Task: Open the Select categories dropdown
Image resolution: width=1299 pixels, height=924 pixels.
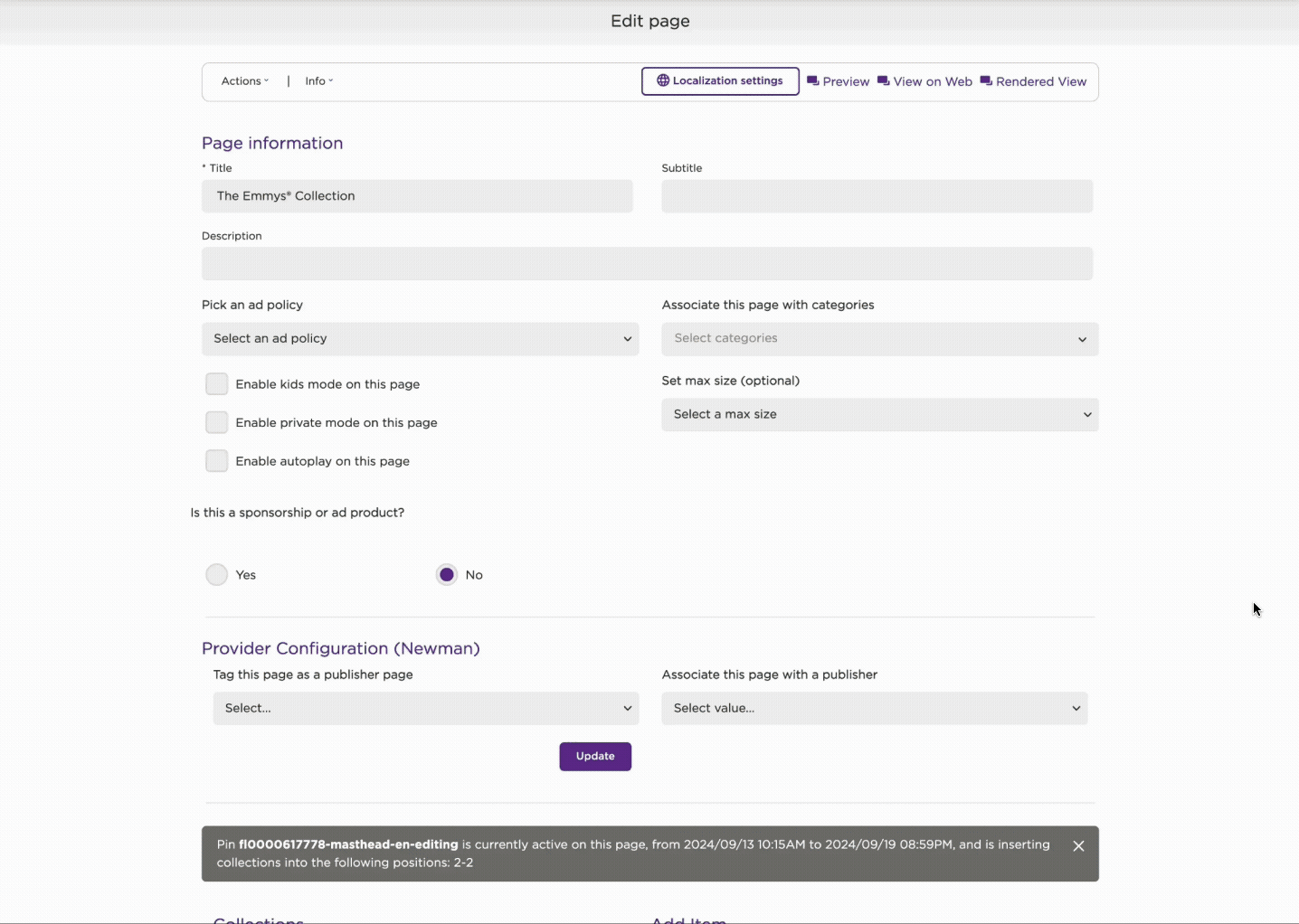Action: (x=880, y=339)
